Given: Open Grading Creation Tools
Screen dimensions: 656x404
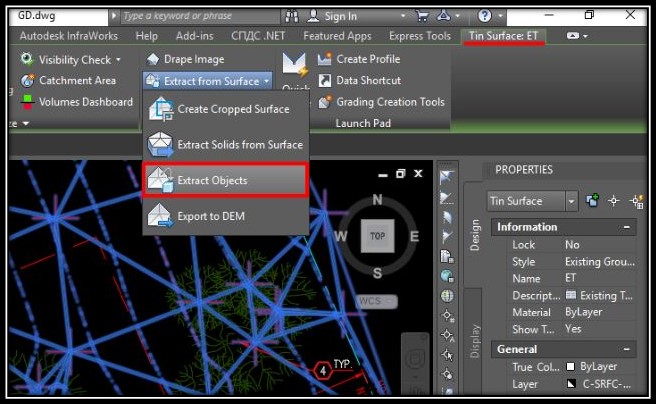Looking at the screenshot, I should pos(381,102).
